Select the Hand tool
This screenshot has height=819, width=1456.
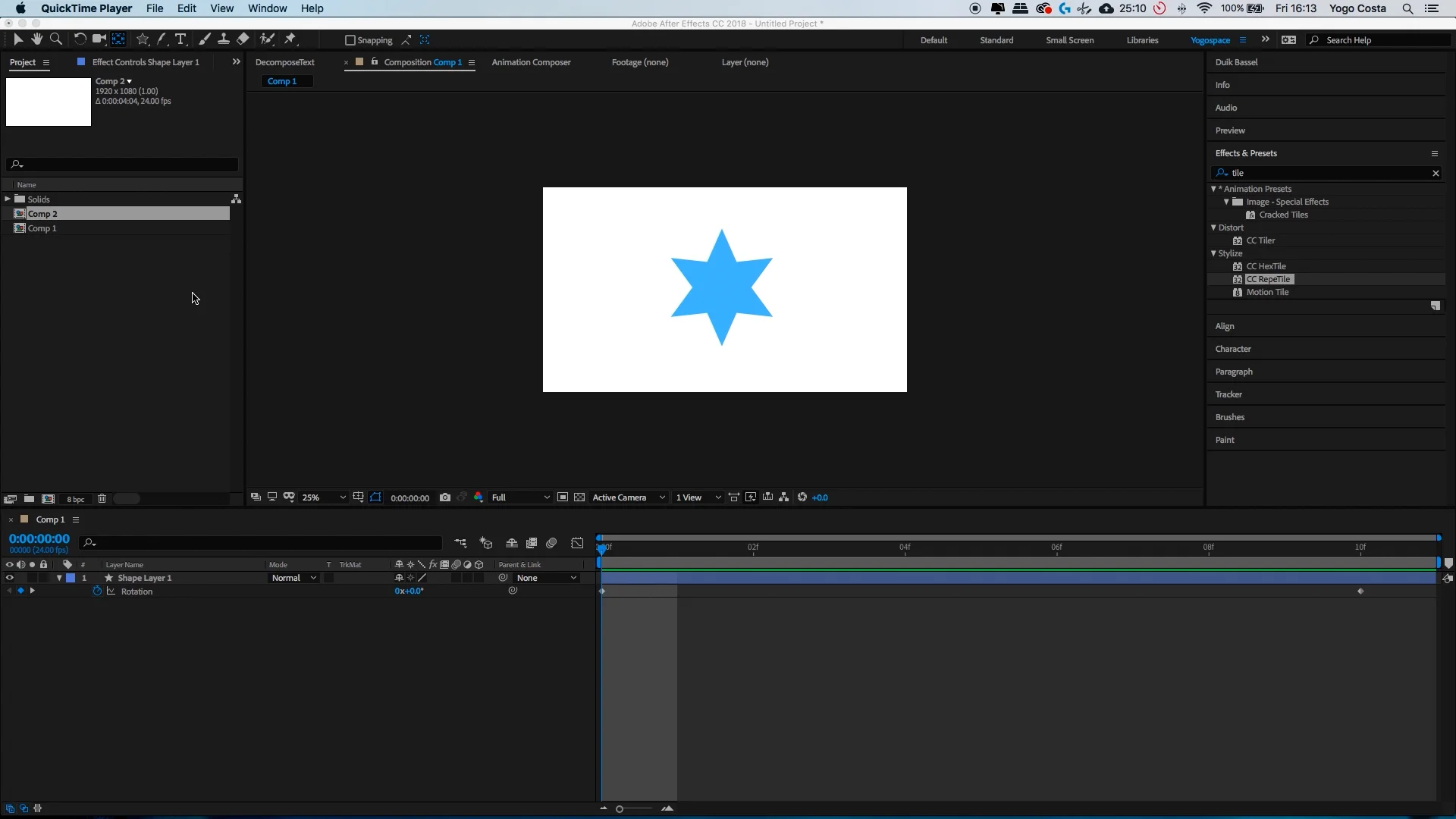tap(36, 39)
